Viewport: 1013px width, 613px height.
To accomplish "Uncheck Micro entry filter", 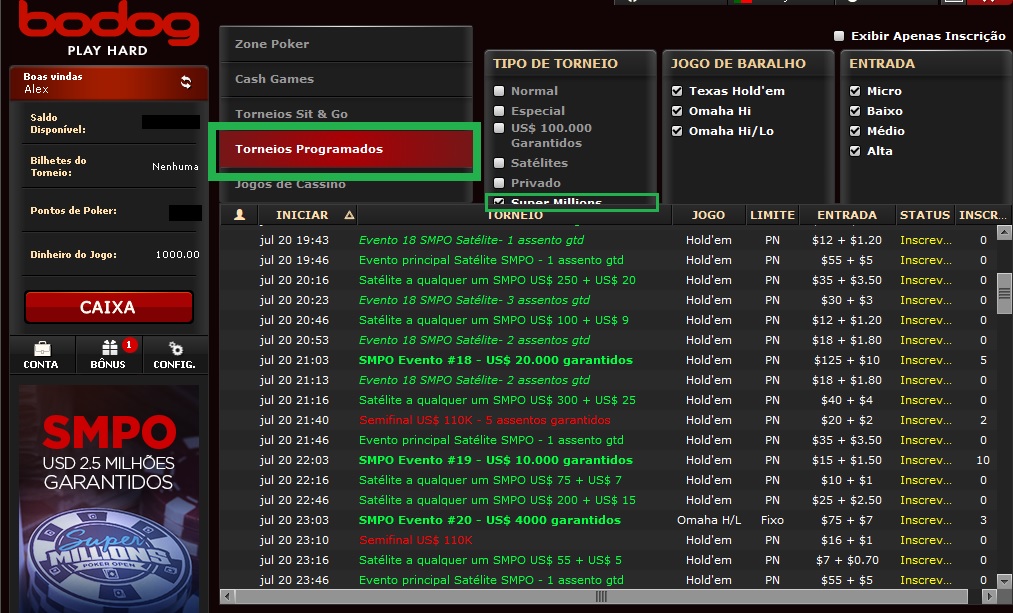I will tap(855, 91).
